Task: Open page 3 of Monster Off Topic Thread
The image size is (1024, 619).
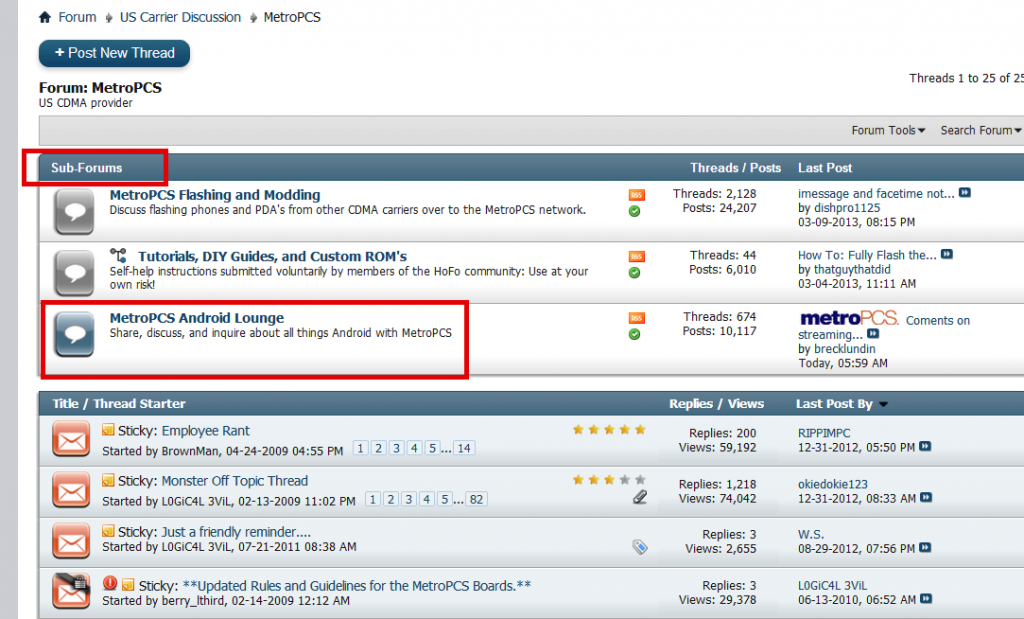Action: (x=409, y=500)
